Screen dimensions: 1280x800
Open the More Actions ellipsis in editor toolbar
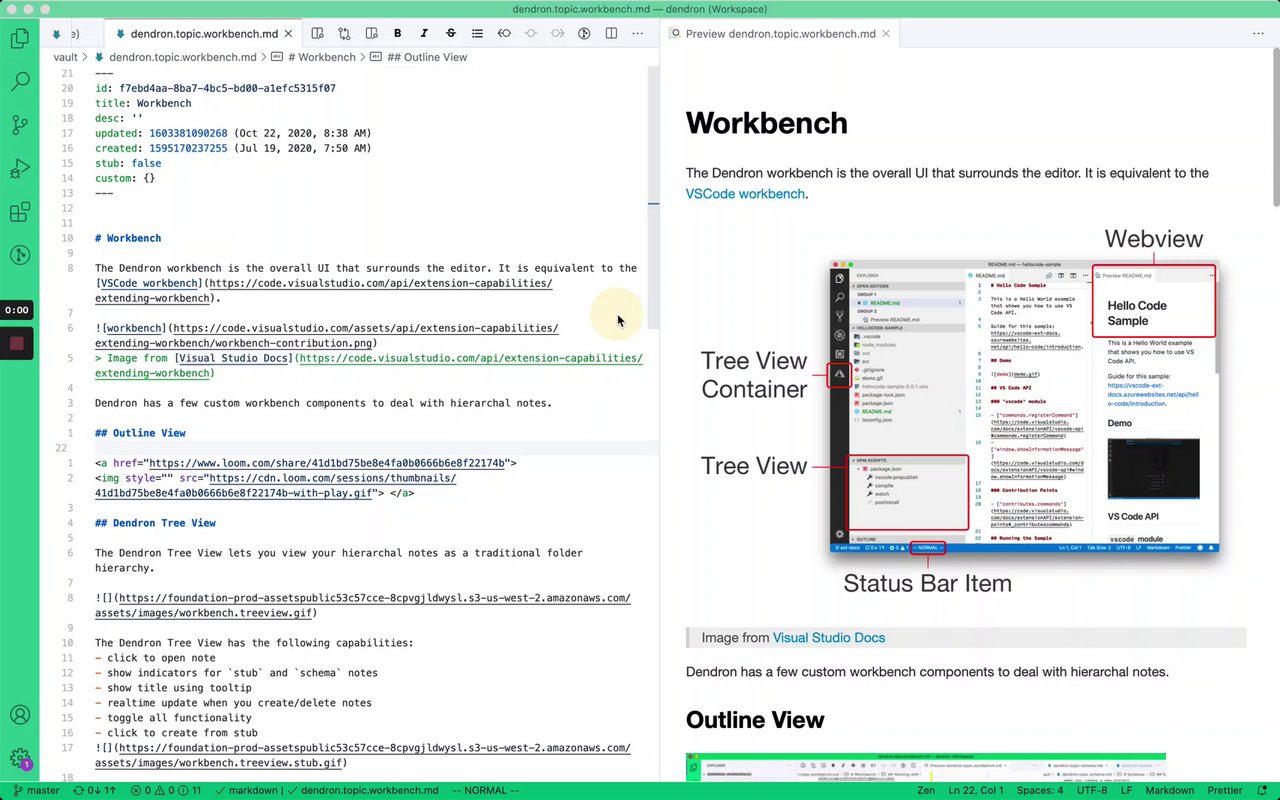(x=638, y=33)
